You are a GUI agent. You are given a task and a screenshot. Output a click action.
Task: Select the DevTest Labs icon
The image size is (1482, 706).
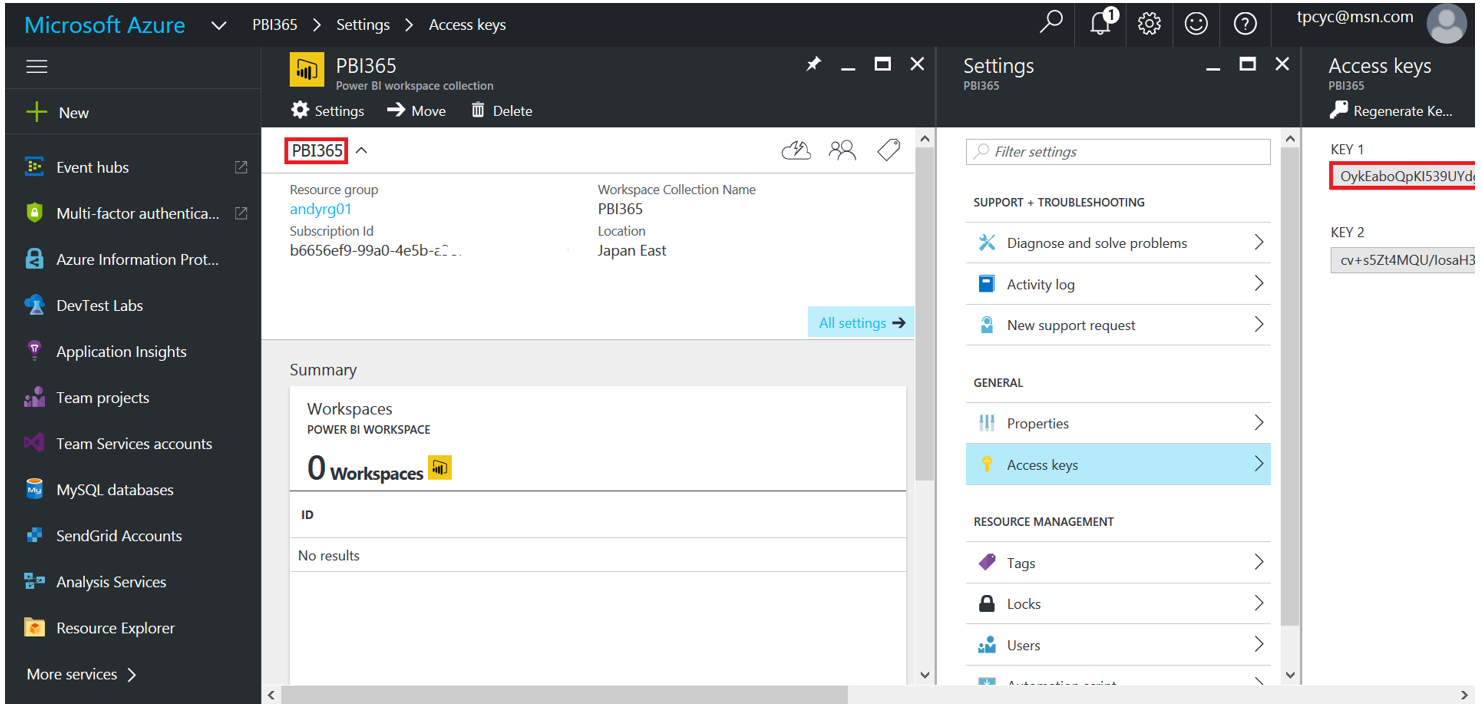click(x=35, y=305)
